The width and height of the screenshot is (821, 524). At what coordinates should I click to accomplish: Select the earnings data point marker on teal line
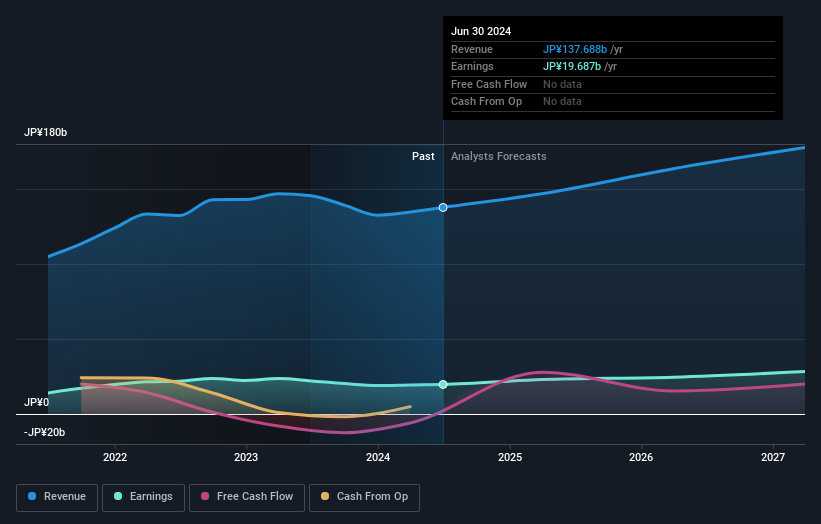(443, 384)
